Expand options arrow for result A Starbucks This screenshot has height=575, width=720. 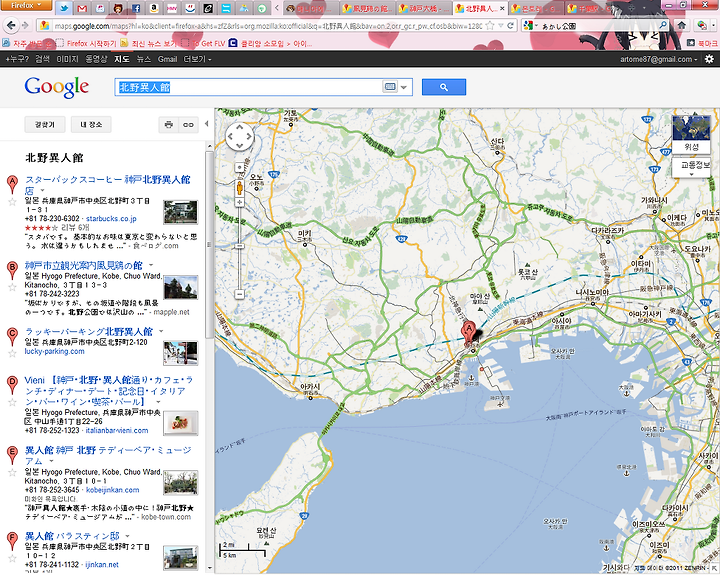point(42,190)
